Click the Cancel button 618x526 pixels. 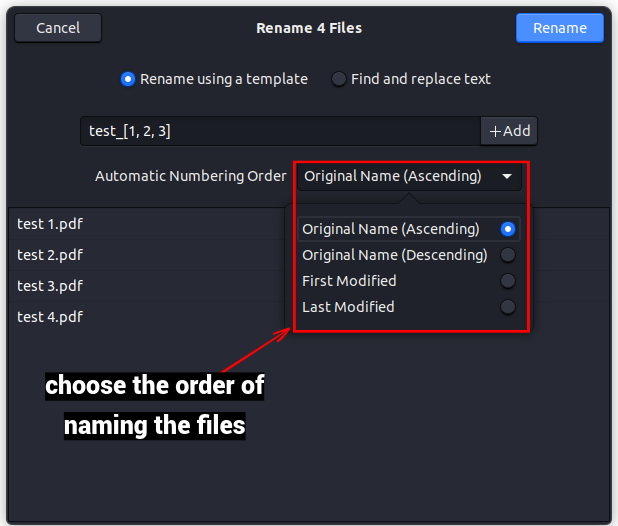(58, 28)
